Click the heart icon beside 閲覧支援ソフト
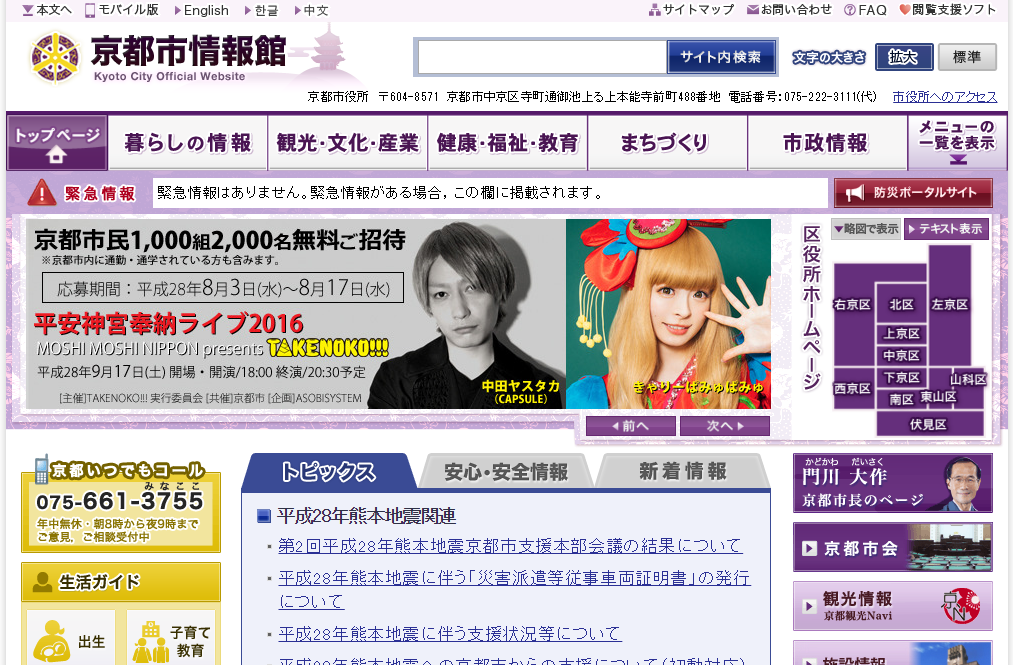 tap(905, 10)
